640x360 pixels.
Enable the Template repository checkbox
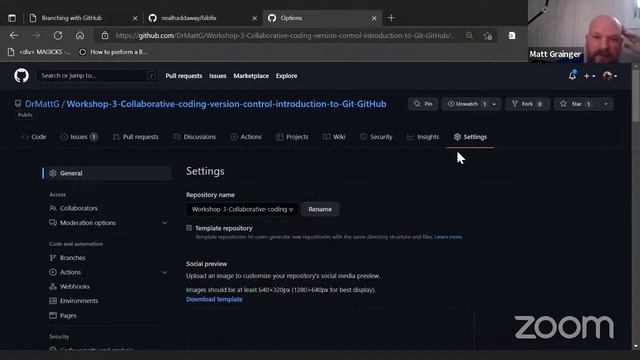189,228
